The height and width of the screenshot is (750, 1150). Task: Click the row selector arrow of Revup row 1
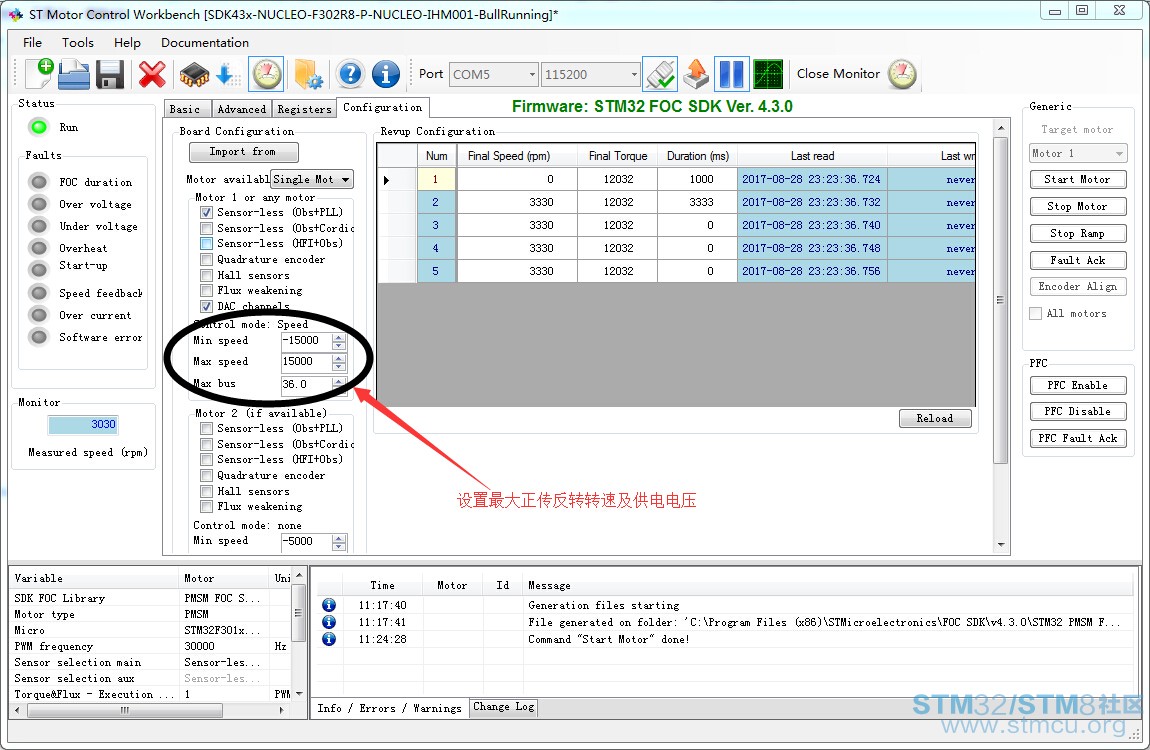coord(387,179)
